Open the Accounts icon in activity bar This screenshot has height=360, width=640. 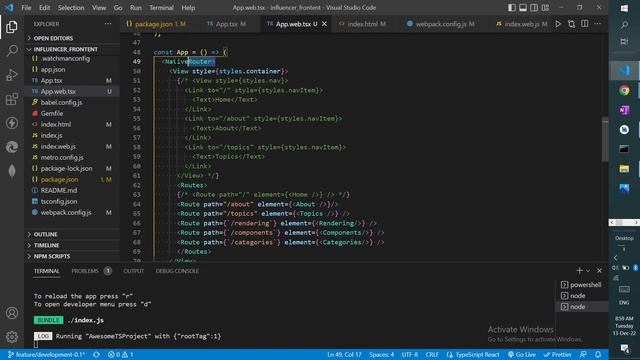point(12,313)
